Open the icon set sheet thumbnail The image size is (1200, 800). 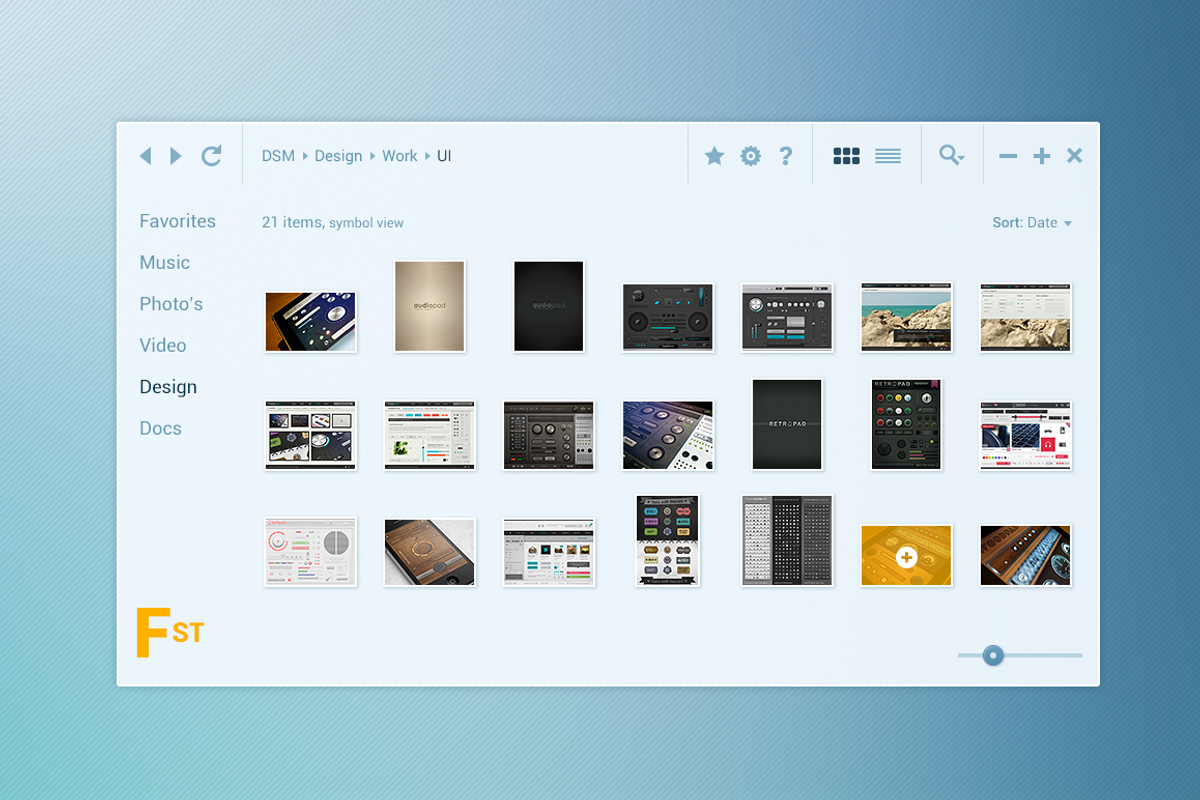coord(787,540)
